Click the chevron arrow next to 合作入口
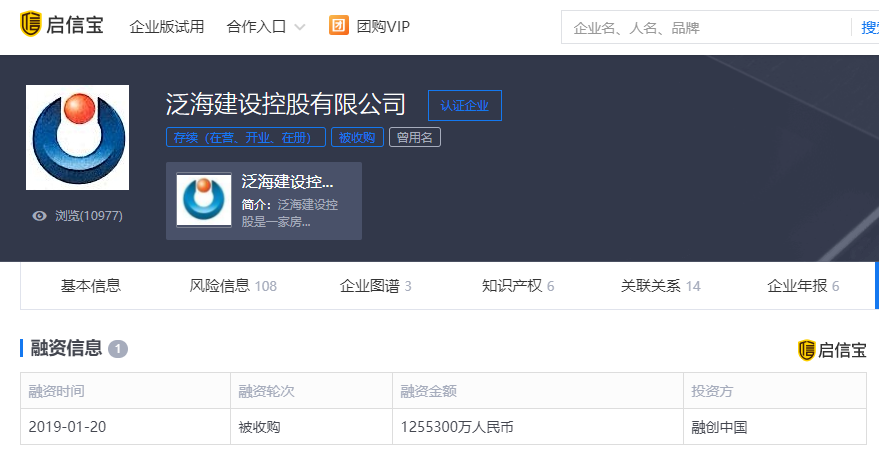 pos(300,27)
